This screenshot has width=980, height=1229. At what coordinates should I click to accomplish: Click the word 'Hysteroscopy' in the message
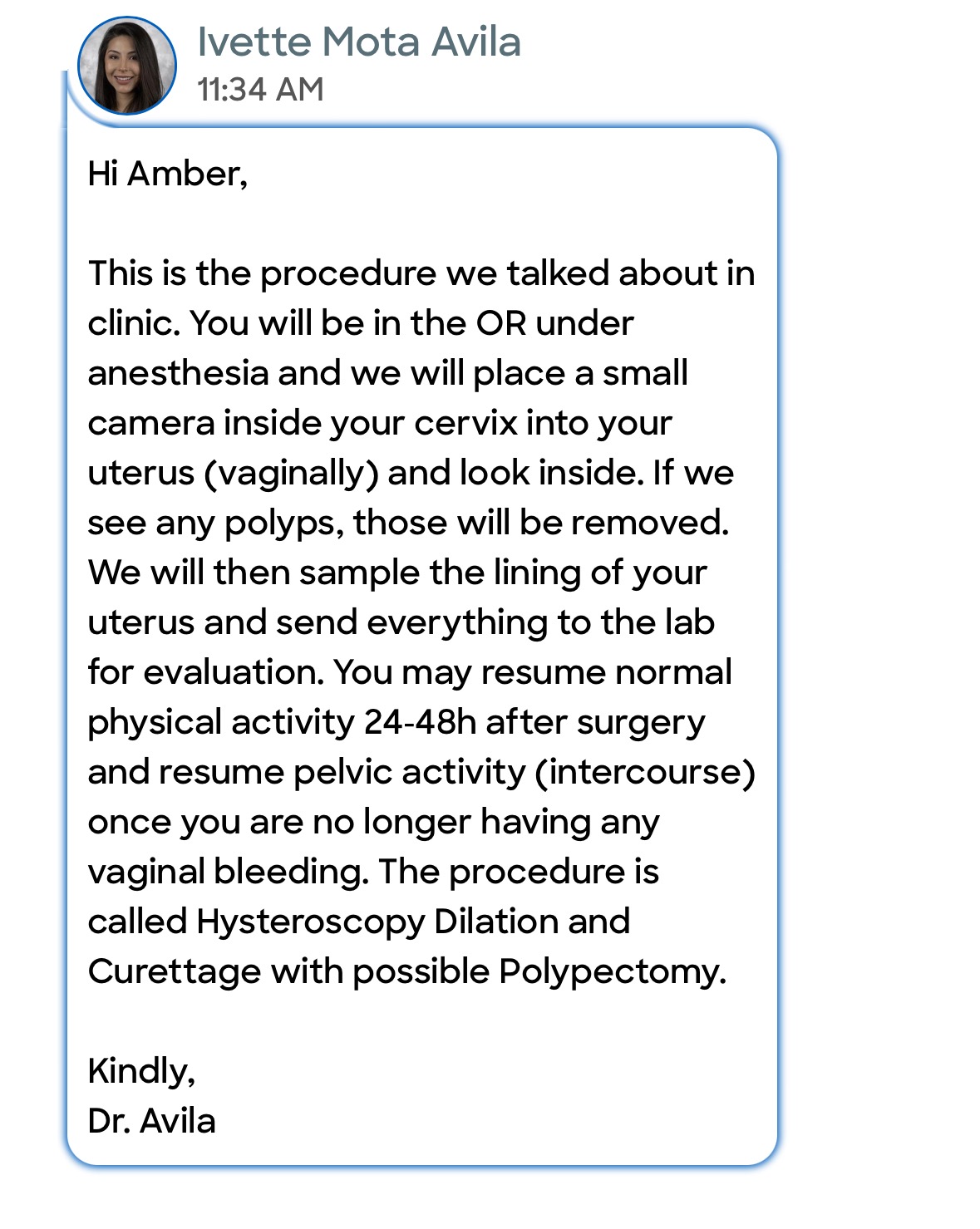click(x=311, y=922)
